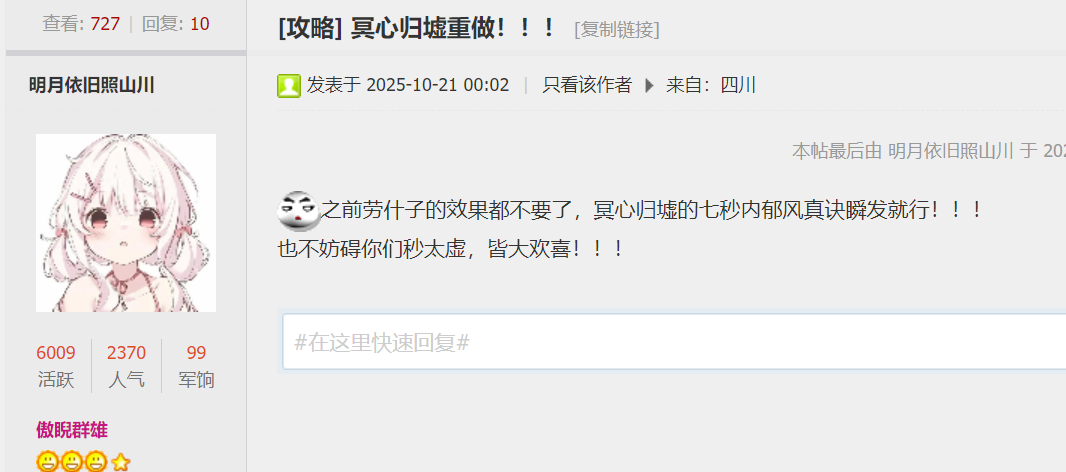Click the 99 军饷 stat
Image resolution: width=1066 pixels, height=472 pixels.
196,366
